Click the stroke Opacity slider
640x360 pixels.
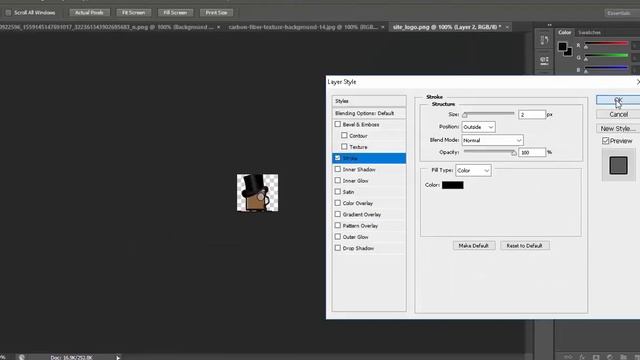coord(490,152)
